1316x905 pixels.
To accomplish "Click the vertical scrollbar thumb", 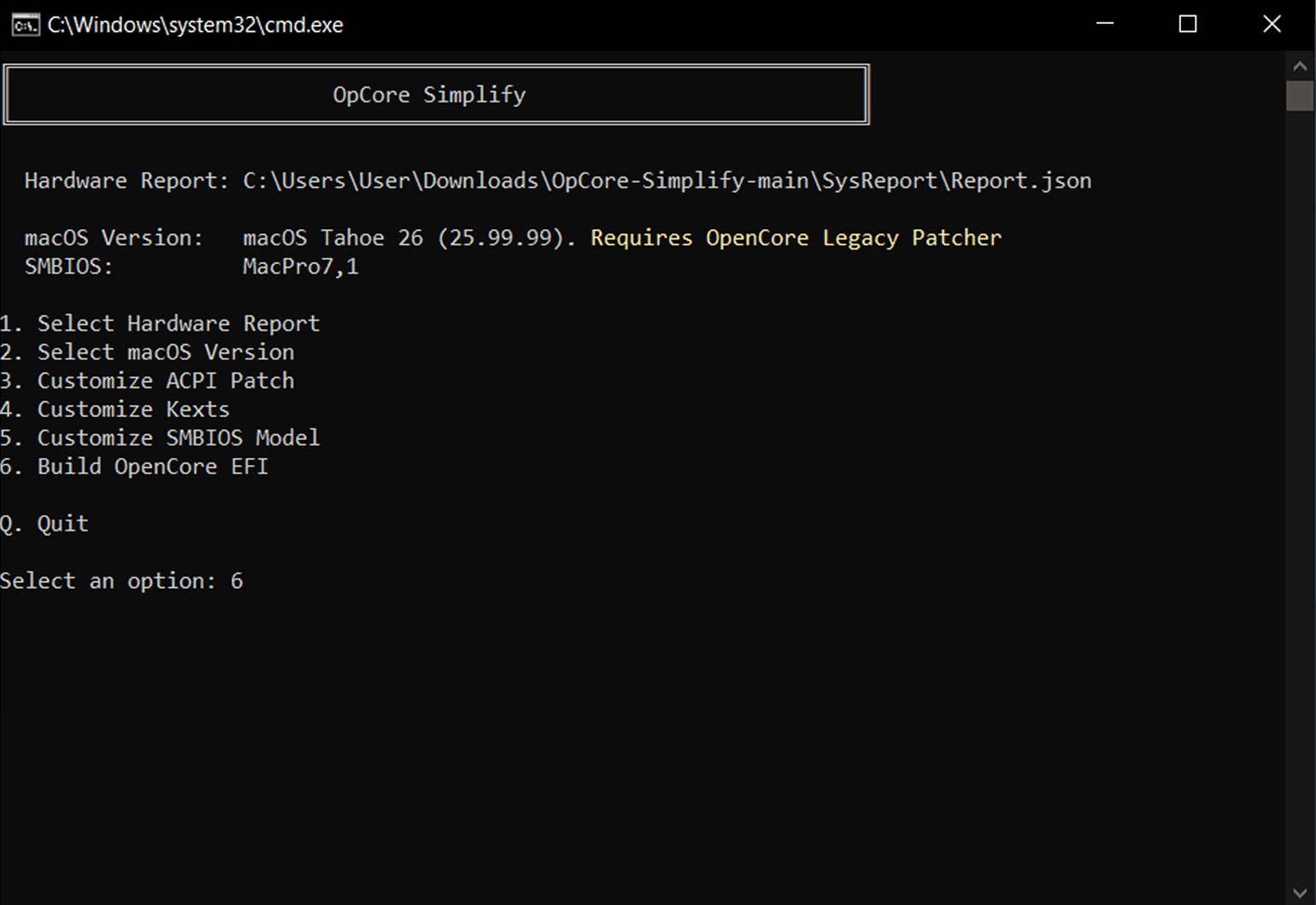I will tap(1300, 96).
